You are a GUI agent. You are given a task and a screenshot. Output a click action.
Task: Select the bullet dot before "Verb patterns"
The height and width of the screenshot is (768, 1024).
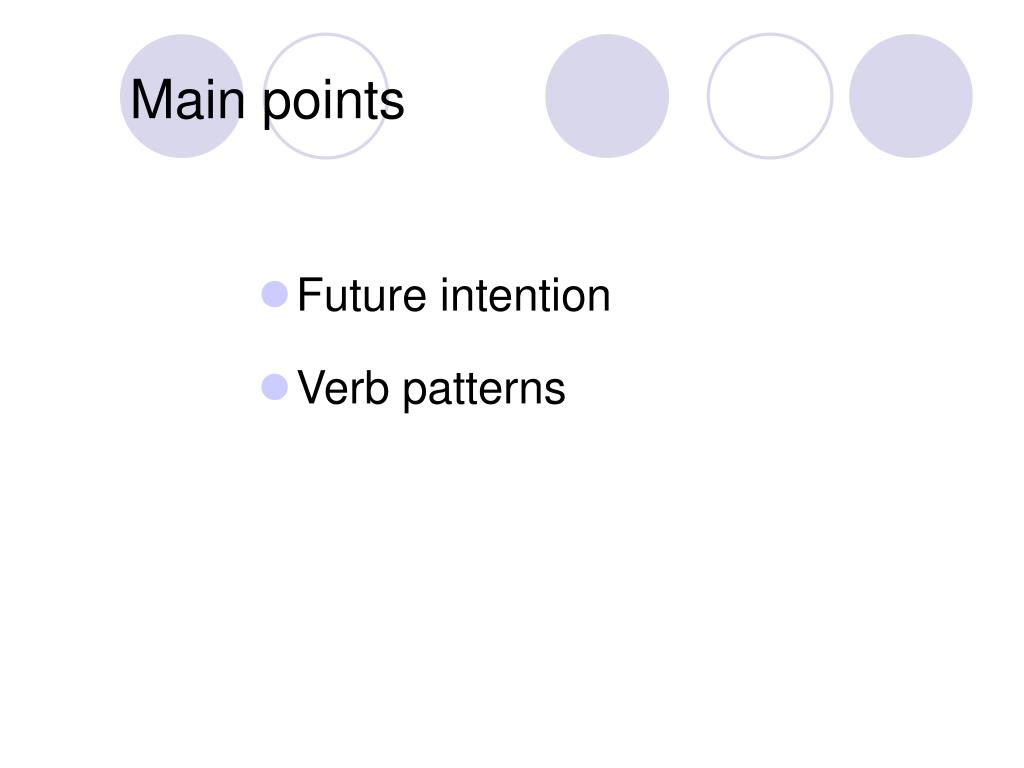274,387
